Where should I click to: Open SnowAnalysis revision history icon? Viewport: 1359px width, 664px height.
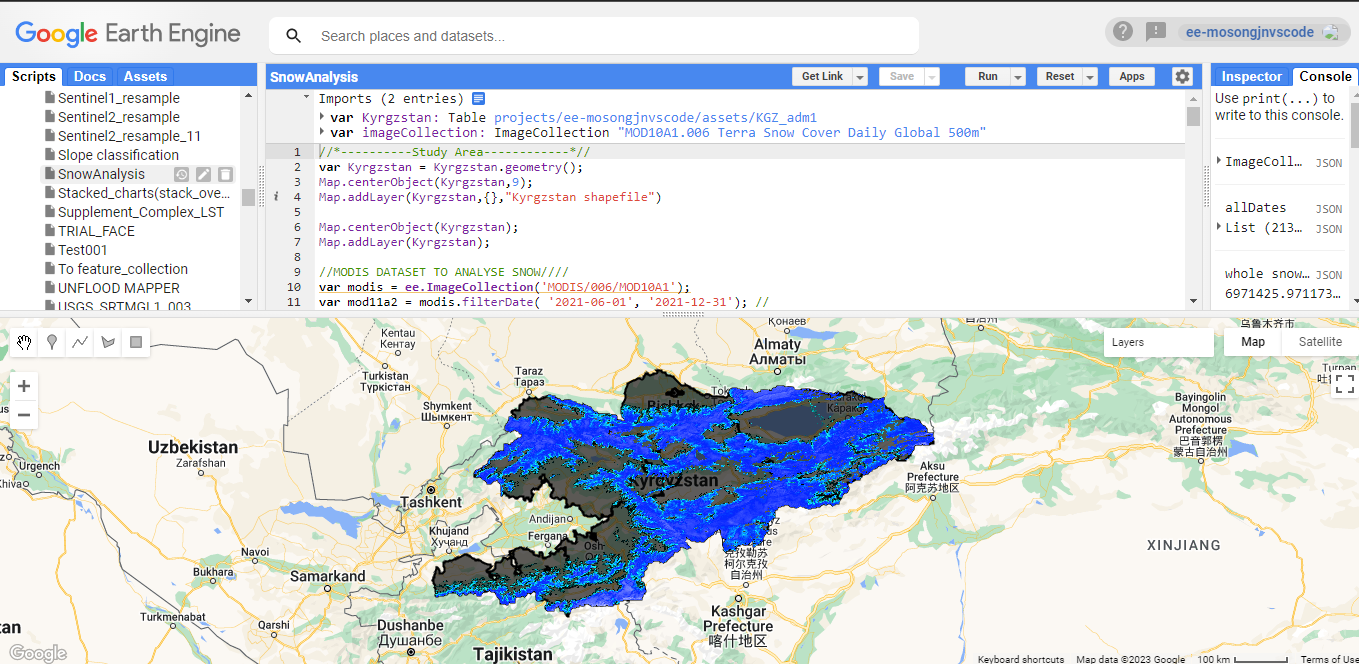click(182, 175)
